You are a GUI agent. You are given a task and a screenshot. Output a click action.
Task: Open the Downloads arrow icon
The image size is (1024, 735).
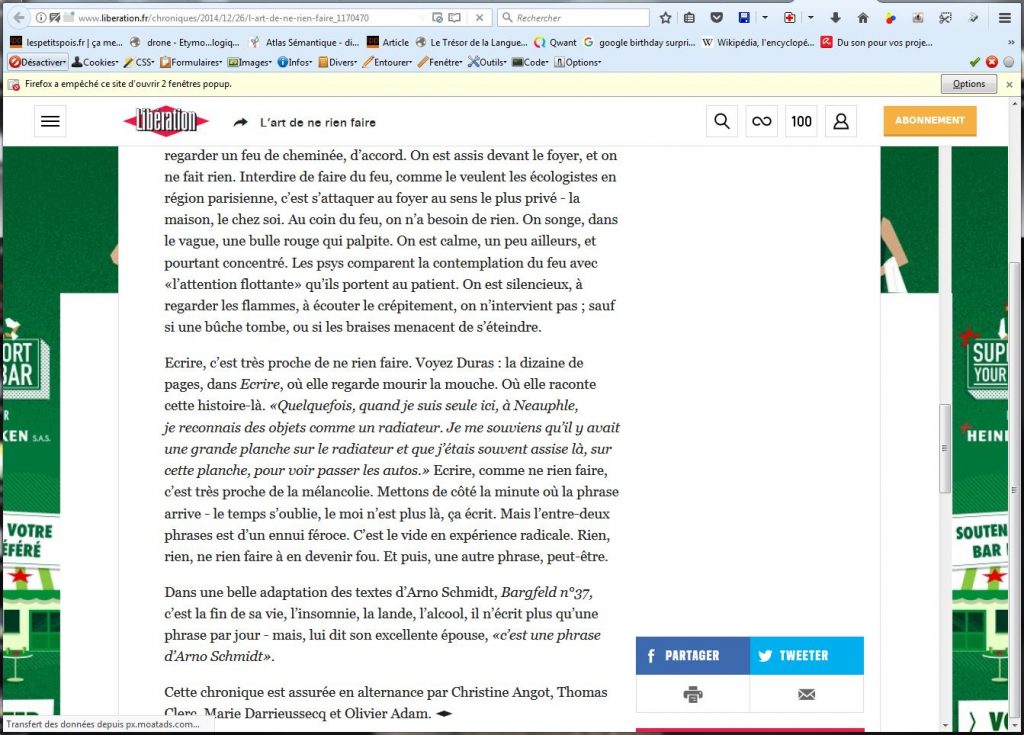tap(835, 18)
